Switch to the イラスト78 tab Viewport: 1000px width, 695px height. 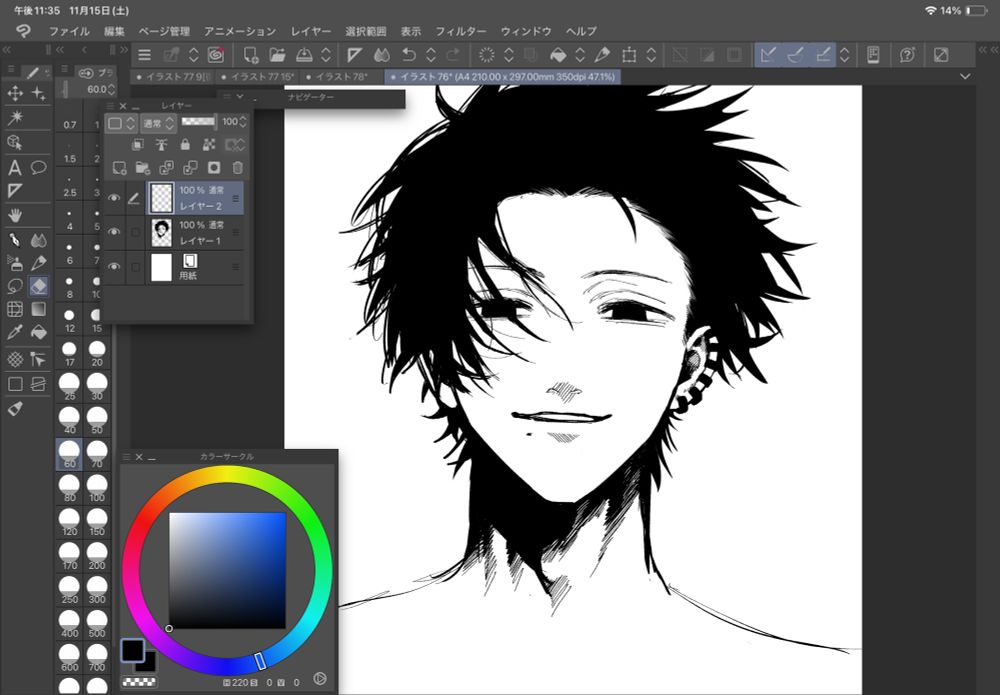[341, 76]
